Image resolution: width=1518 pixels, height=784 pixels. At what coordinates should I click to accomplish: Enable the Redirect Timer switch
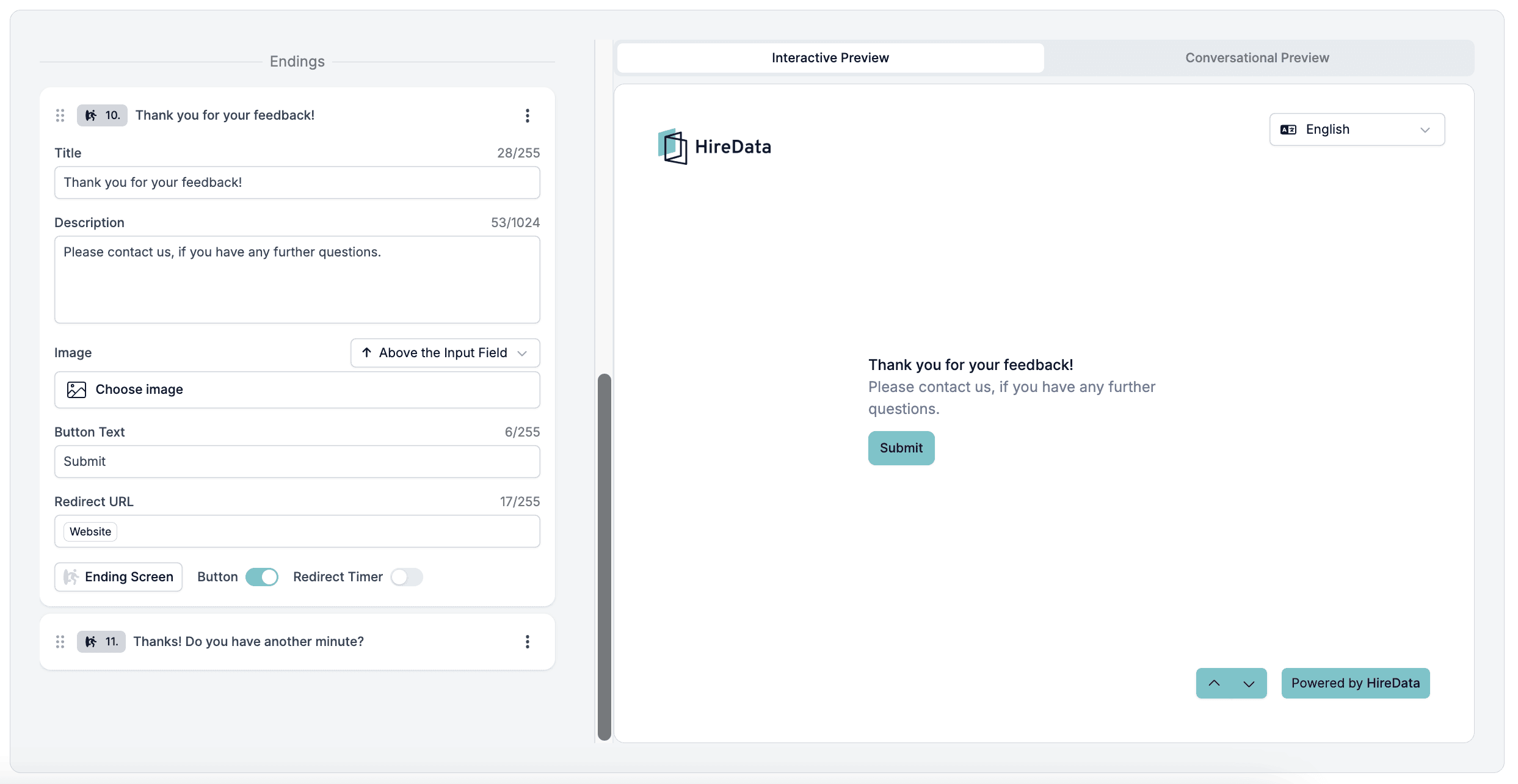[407, 577]
